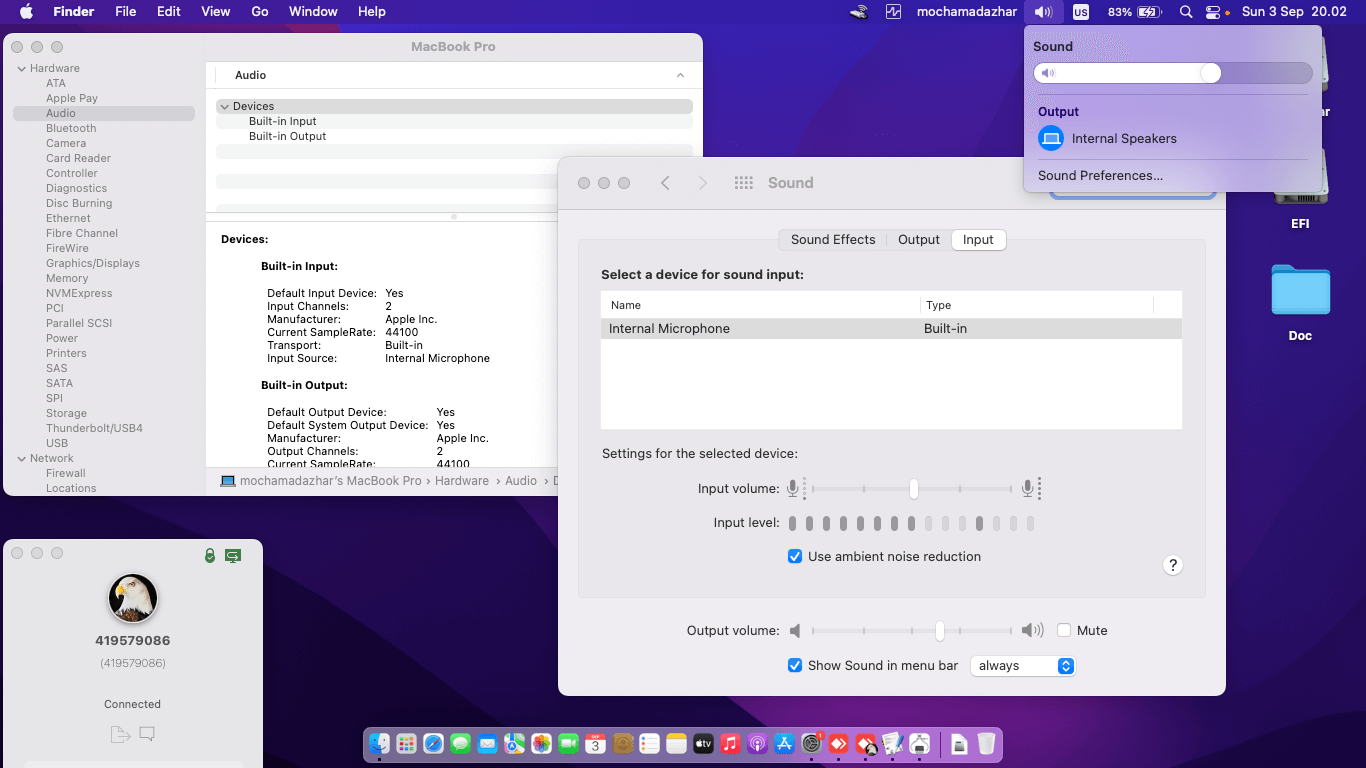Click the eagle avatar in AnyDesk window
Screen dimensions: 1366x768
click(133, 598)
